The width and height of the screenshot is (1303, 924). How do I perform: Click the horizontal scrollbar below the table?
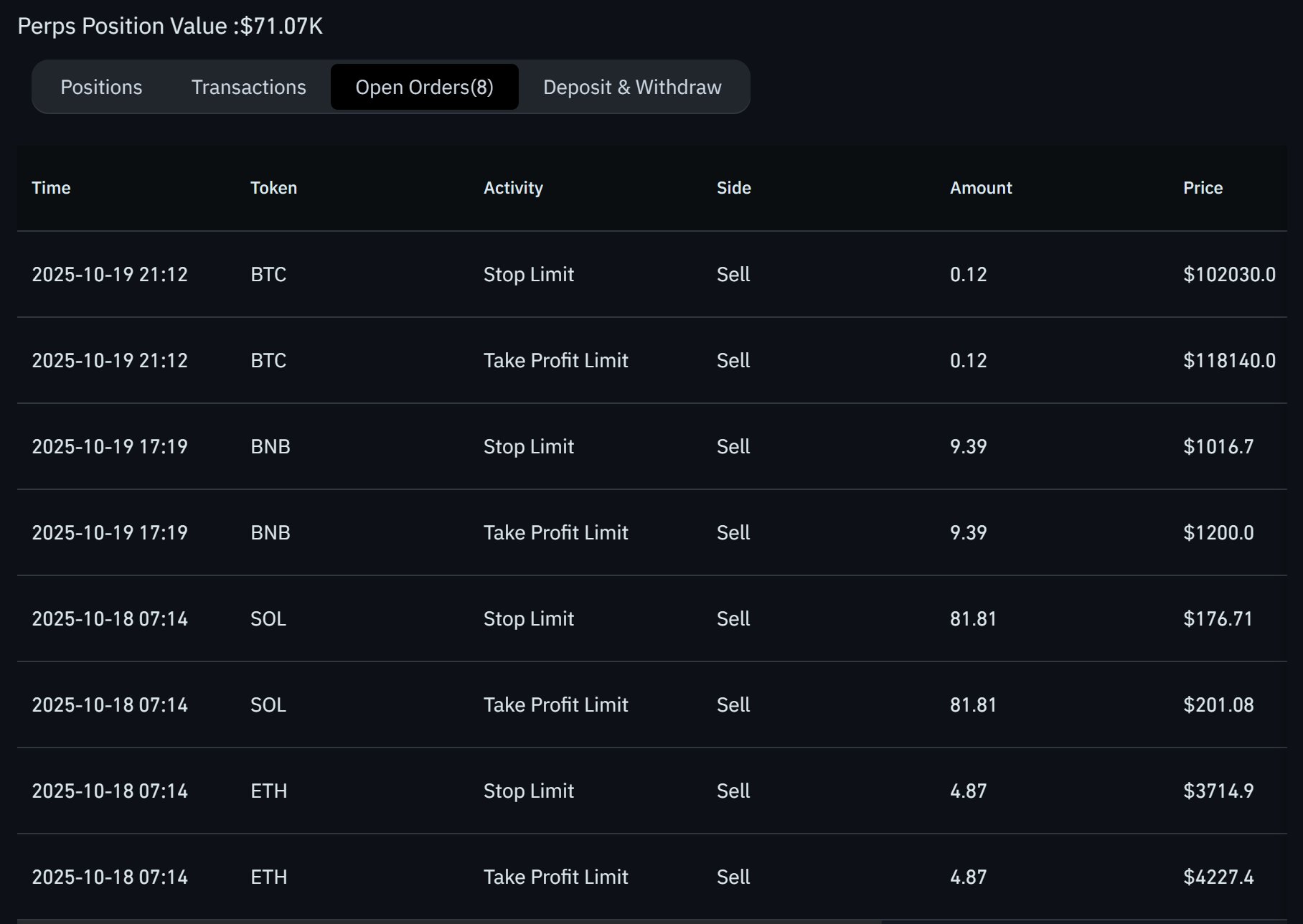pyautogui.click(x=449, y=921)
